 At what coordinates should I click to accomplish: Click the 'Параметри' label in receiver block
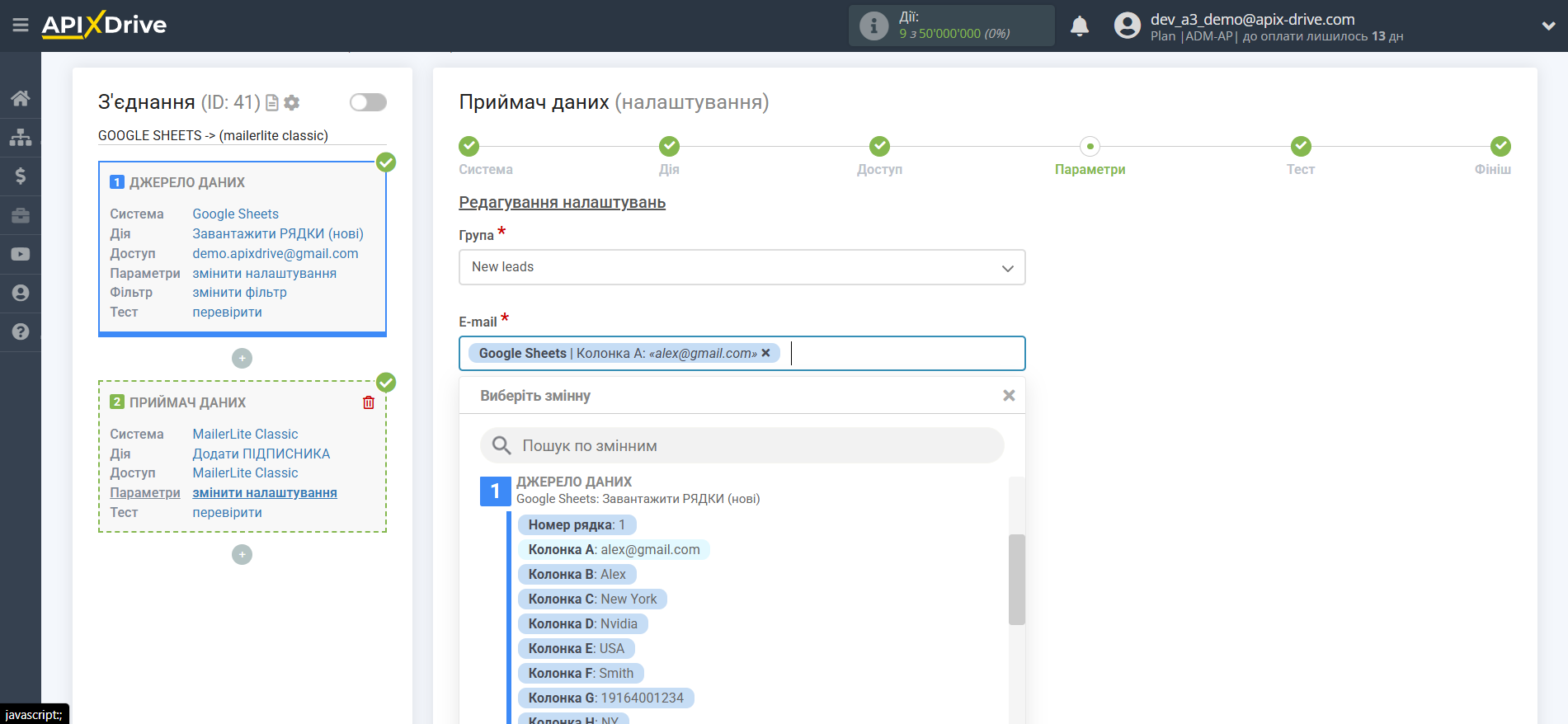pos(145,492)
